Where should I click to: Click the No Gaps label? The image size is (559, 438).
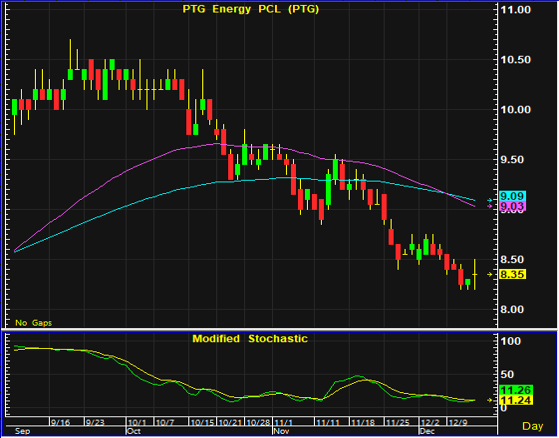[34, 323]
